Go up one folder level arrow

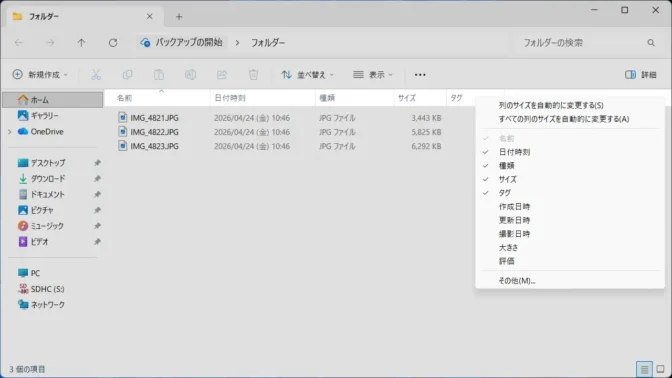81,43
